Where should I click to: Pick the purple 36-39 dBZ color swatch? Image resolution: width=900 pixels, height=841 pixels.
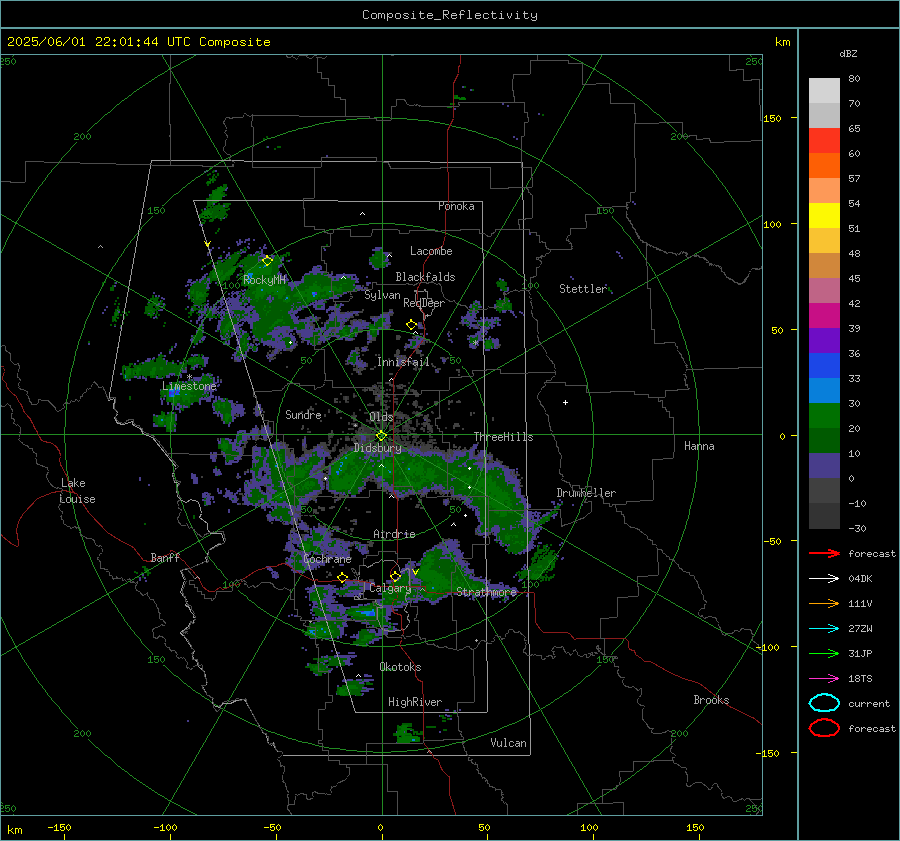[x=824, y=341]
